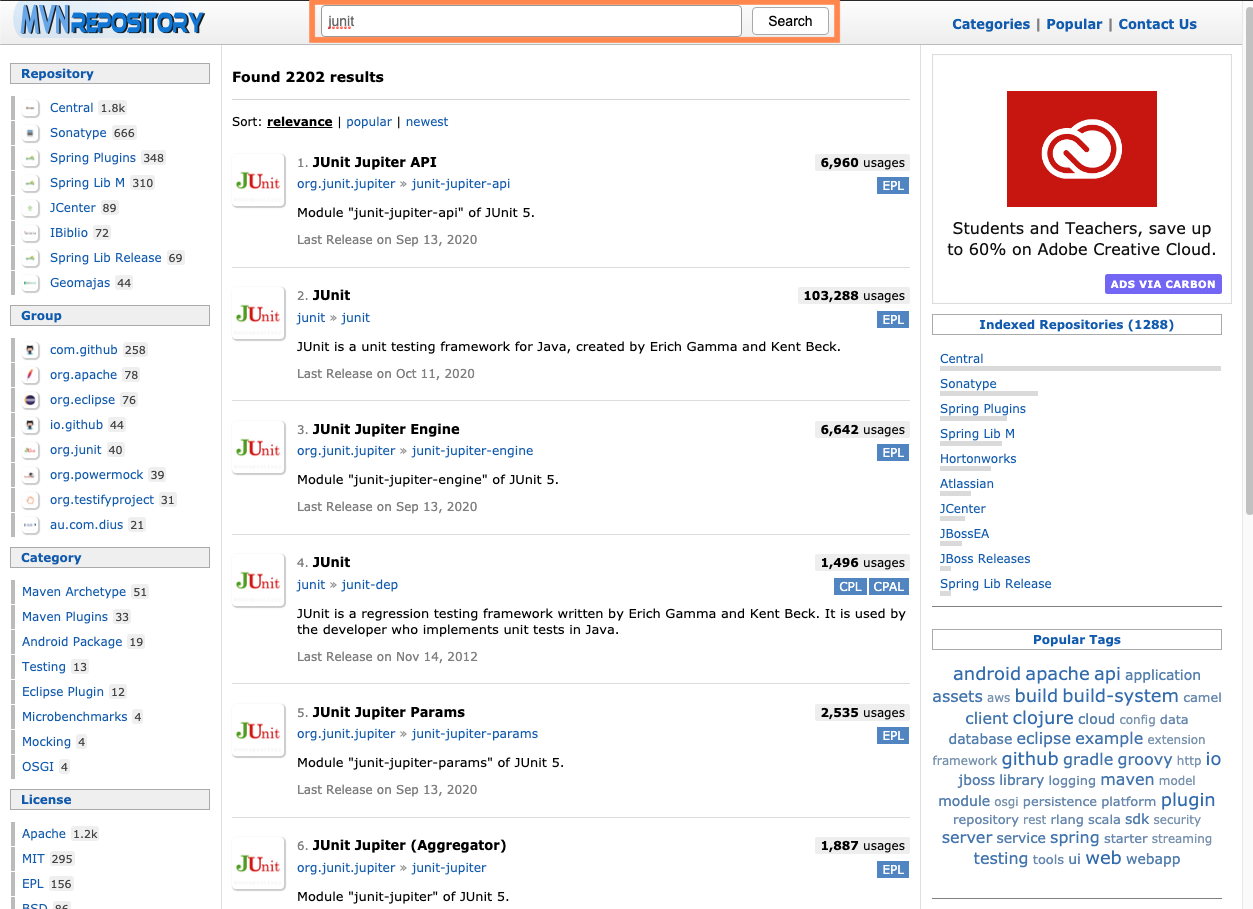The image size is (1253, 909).
Task: Open the Categories menu link
Action: click(990, 24)
